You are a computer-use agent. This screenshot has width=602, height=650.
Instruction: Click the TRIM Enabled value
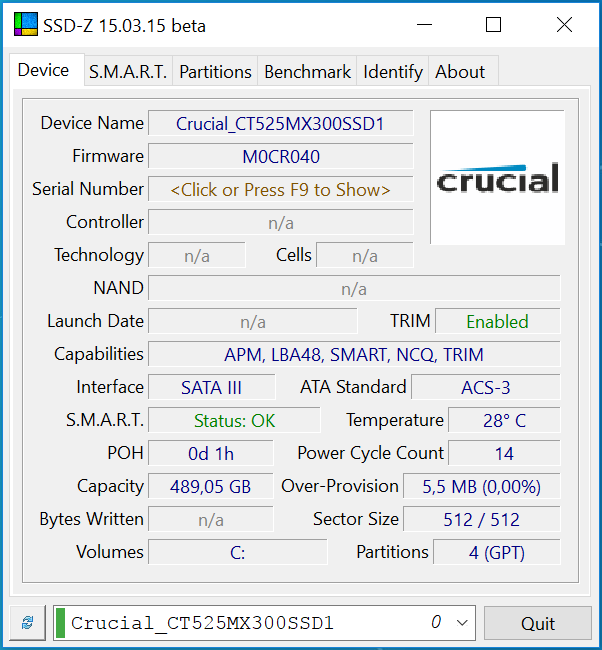498,321
